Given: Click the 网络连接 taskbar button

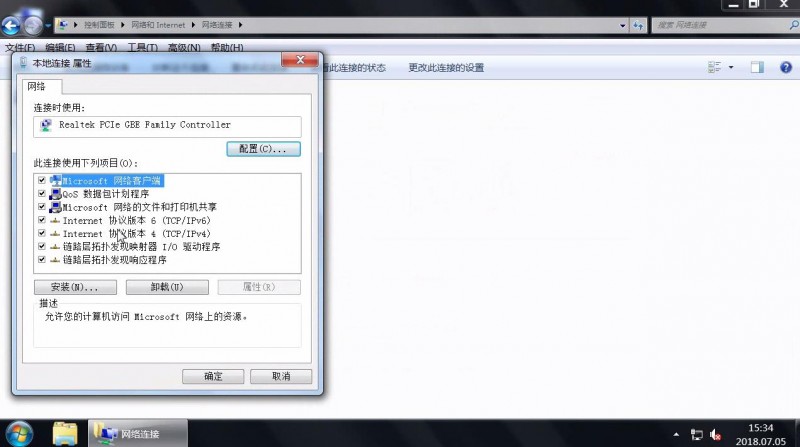Looking at the screenshot, I should (x=138, y=434).
